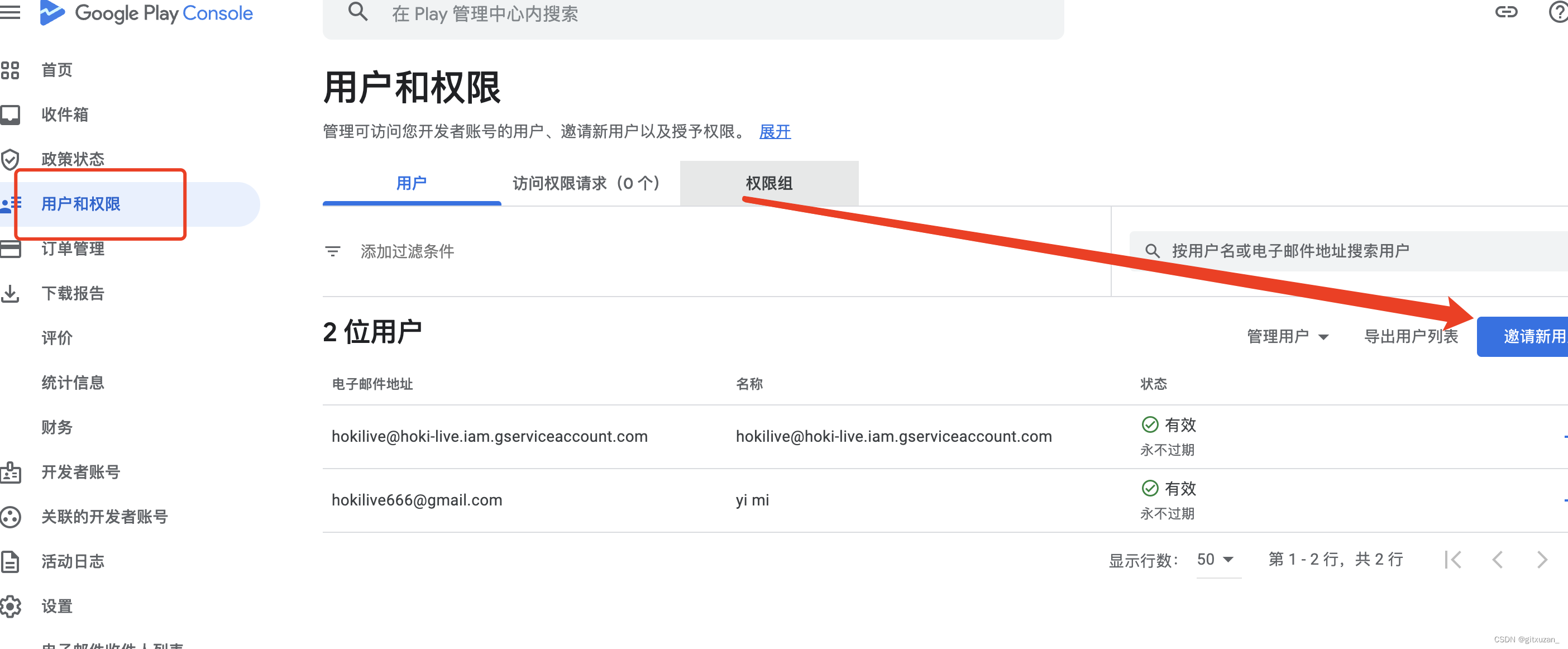Click 导出用户列表 button
The image size is (1568, 649).
(1411, 336)
